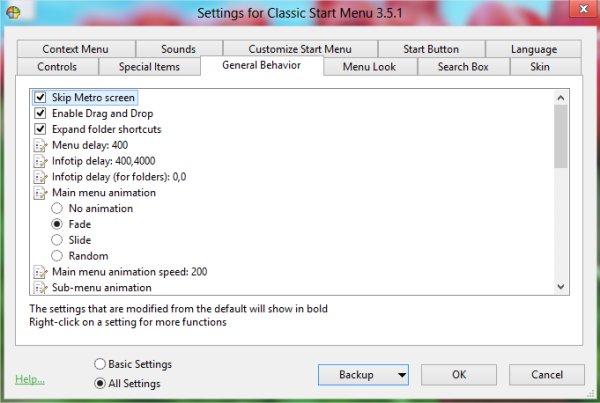Screen dimensions: 600x403
Task: Click the OK button
Action: tap(459, 375)
